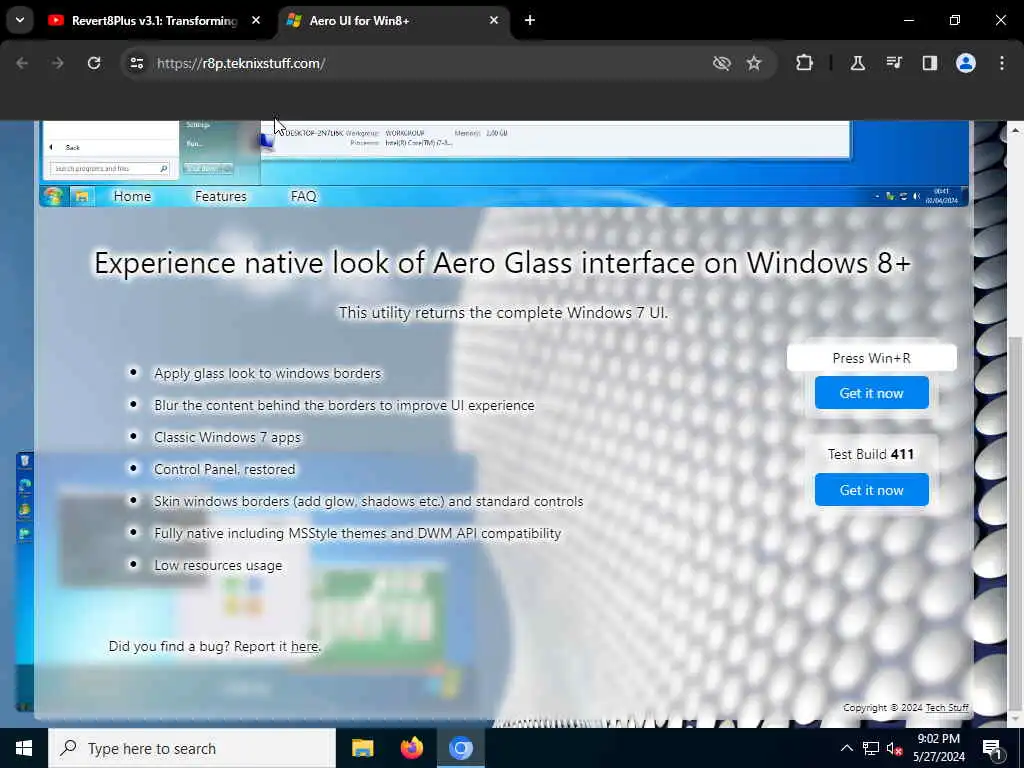Bookmark this page with the star icon
Image resolution: width=1024 pixels, height=768 pixels.
[x=754, y=63]
